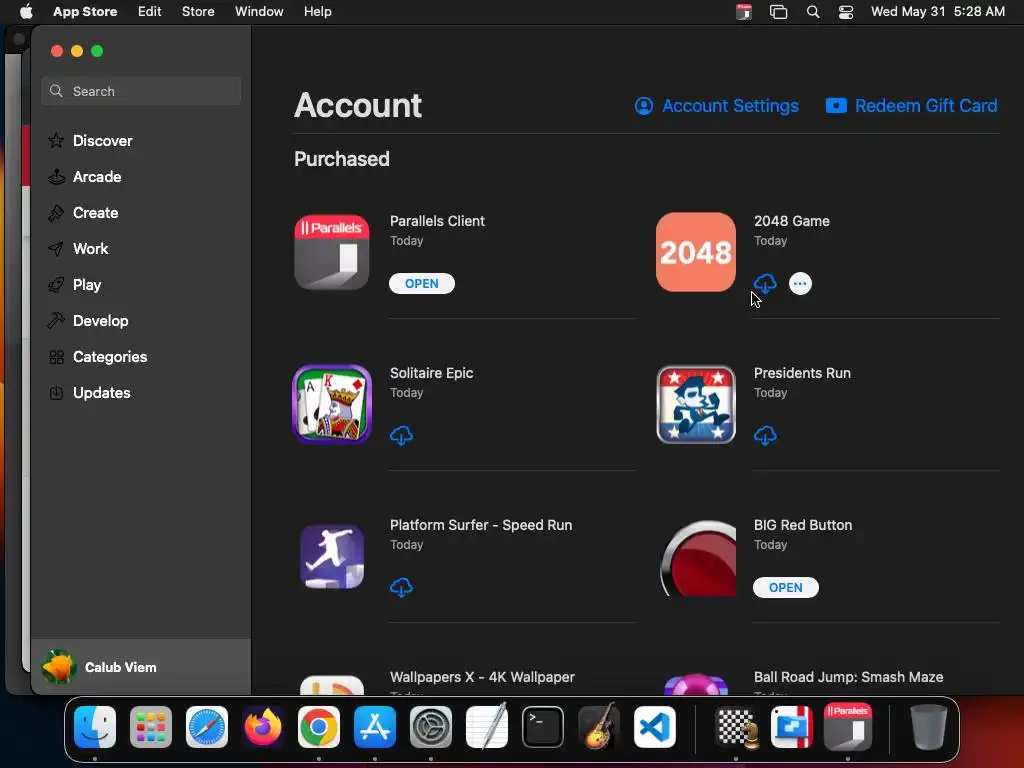Image resolution: width=1024 pixels, height=768 pixels.
Task: Click the menu bar date and time
Action: (938, 12)
